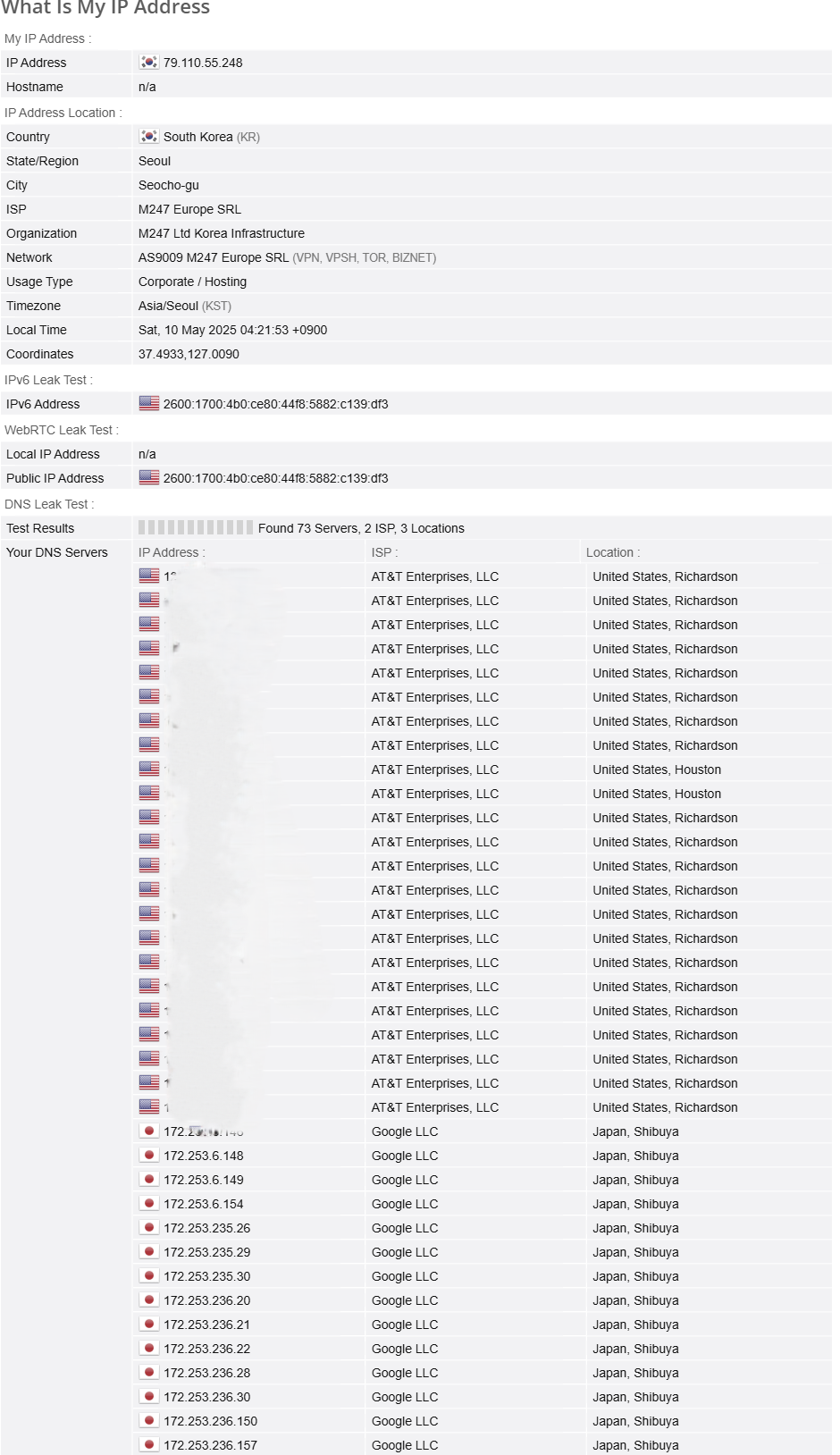Click the AS9009 M247 Europe SRL network entry
This screenshot has width=840, height=1455.
point(214,257)
